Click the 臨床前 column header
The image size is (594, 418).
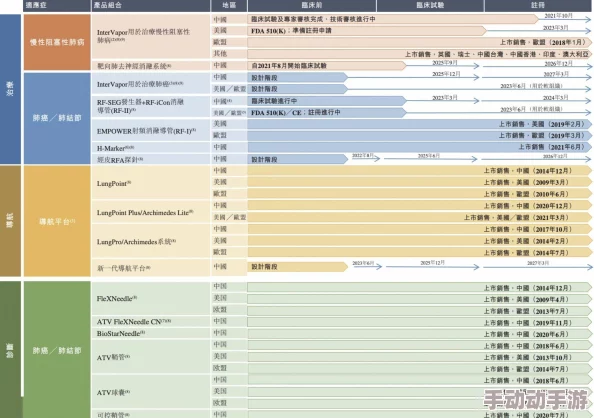pos(311,5)
